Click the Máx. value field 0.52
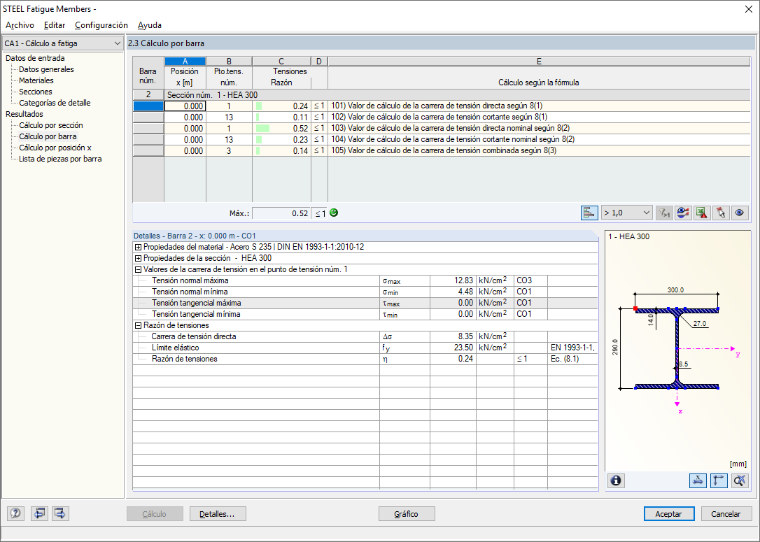Viewport: 760px width, 542px height. (x=281, y=213)
